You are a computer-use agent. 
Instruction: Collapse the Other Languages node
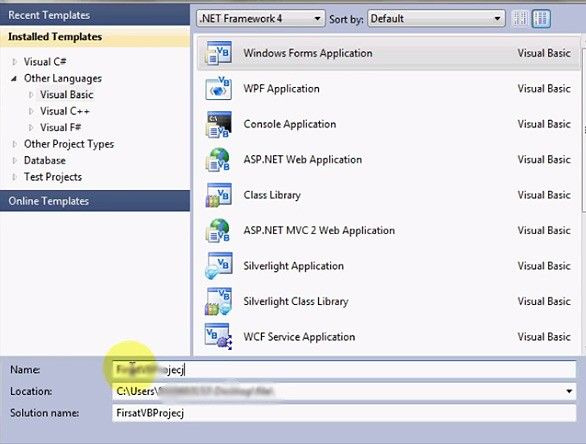pyautogui.click(x=14, y=78)
